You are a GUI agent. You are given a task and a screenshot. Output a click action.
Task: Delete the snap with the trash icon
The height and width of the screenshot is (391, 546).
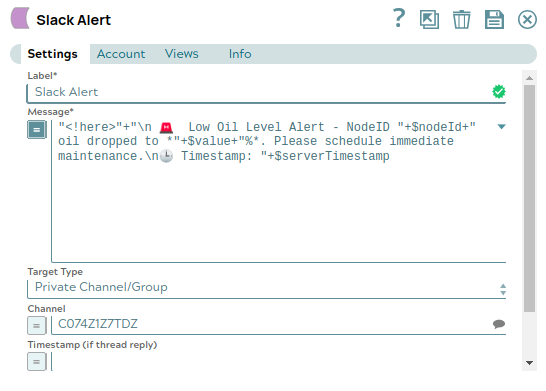click(x=461, y=19)
